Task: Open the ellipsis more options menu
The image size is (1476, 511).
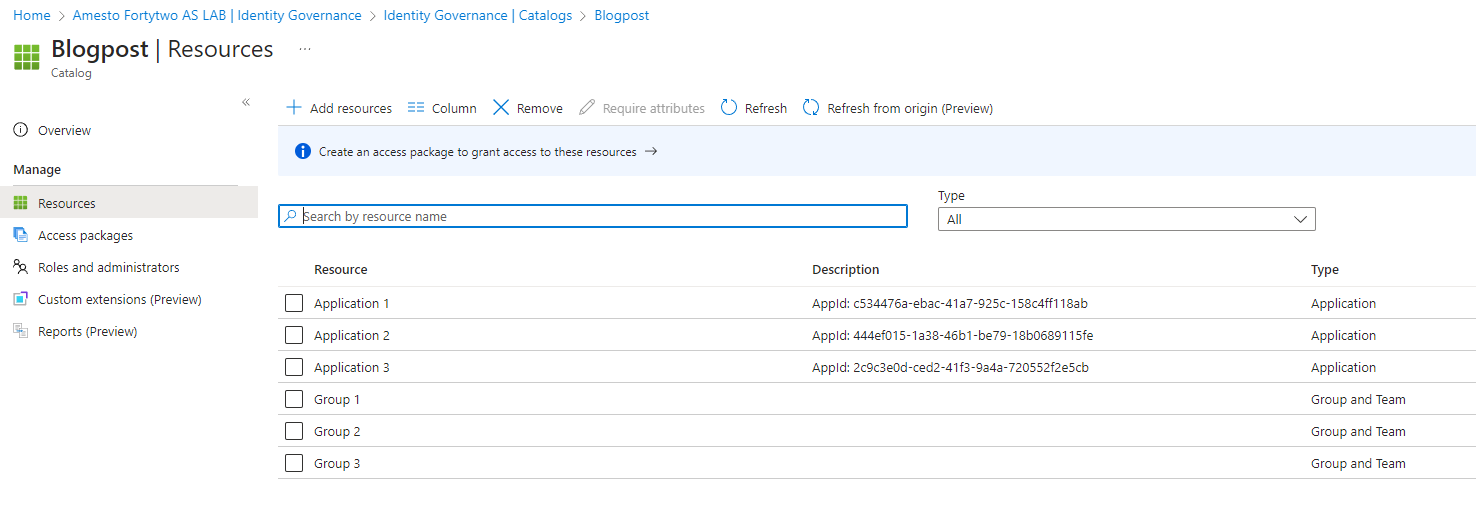Action: point(305,49)
